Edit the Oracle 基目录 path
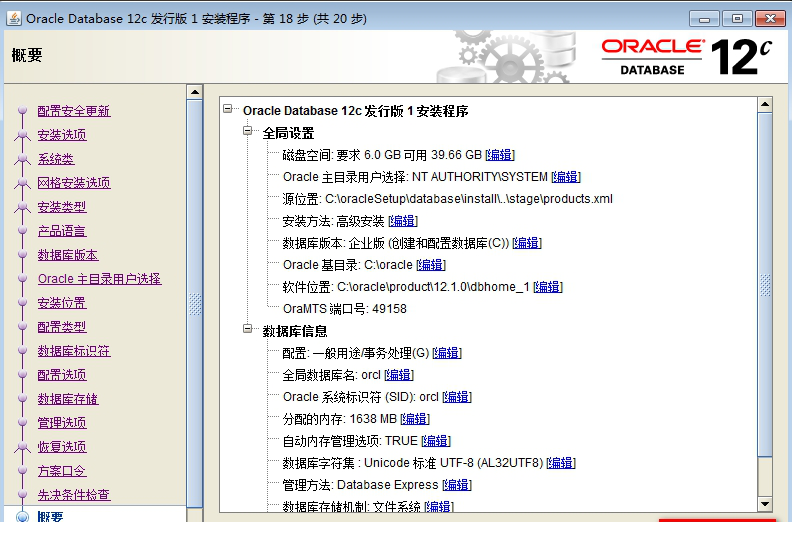The width and height of the screenshot is (792, 542). pos(431,265)
